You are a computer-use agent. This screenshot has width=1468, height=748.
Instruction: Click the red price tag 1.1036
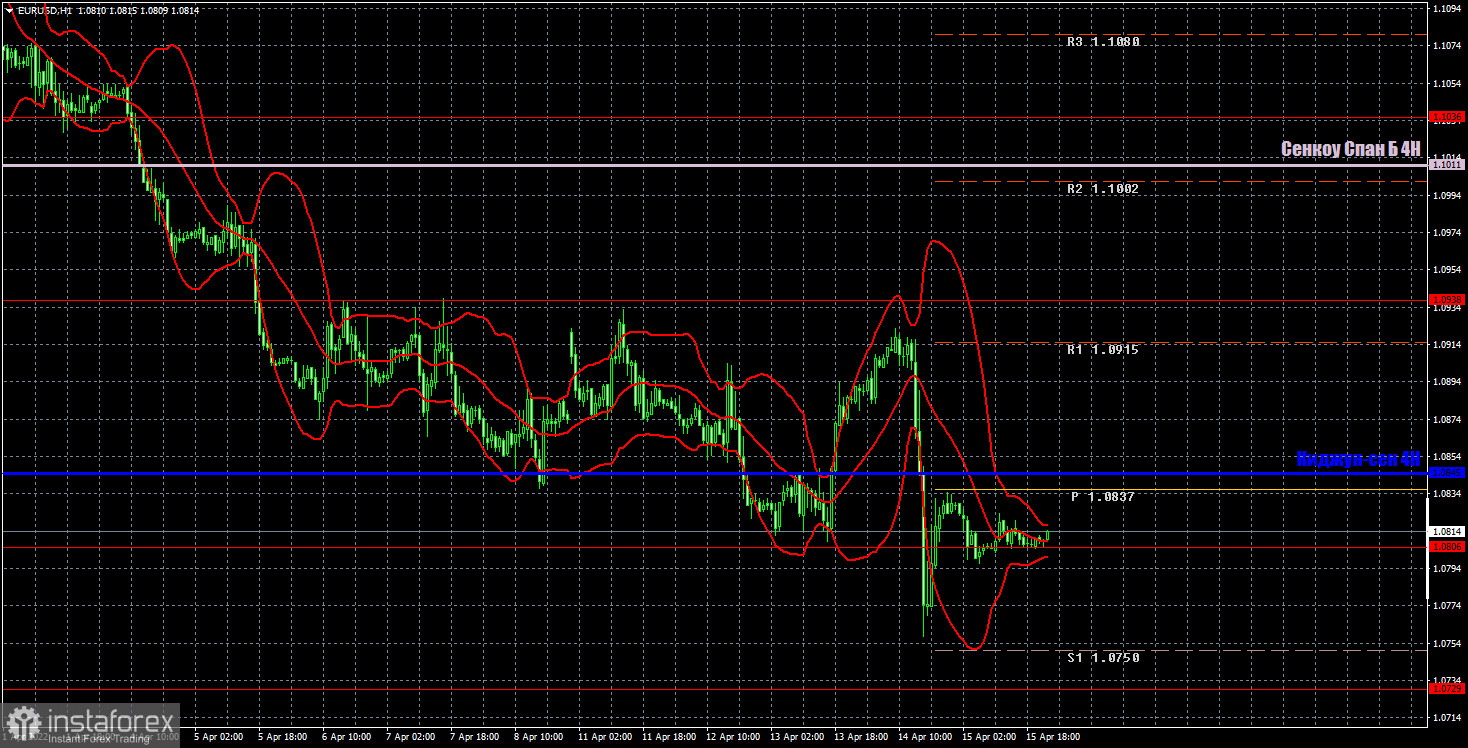pos(1447,117)
